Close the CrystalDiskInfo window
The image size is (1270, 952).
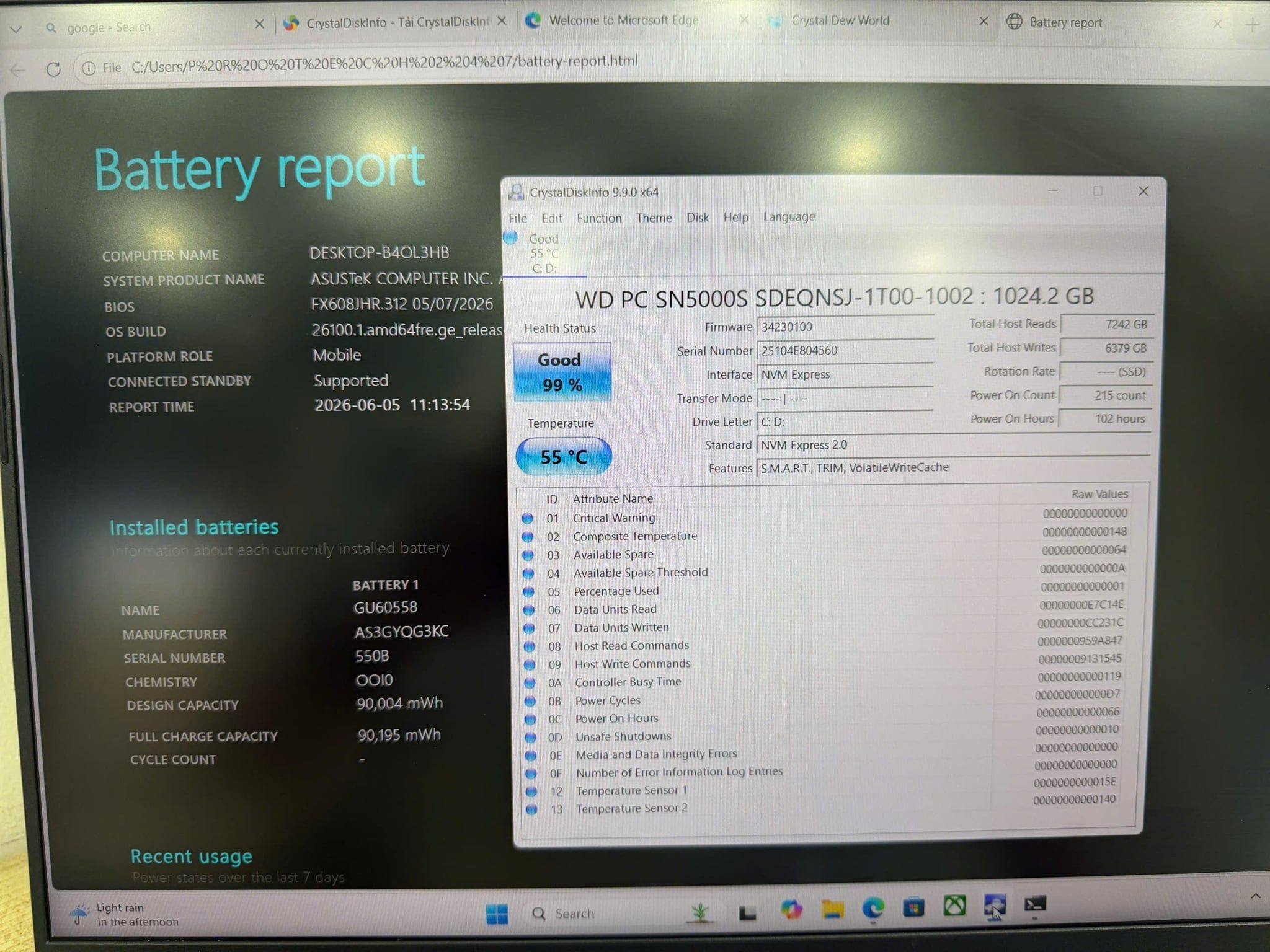(x=1143, y=191)
